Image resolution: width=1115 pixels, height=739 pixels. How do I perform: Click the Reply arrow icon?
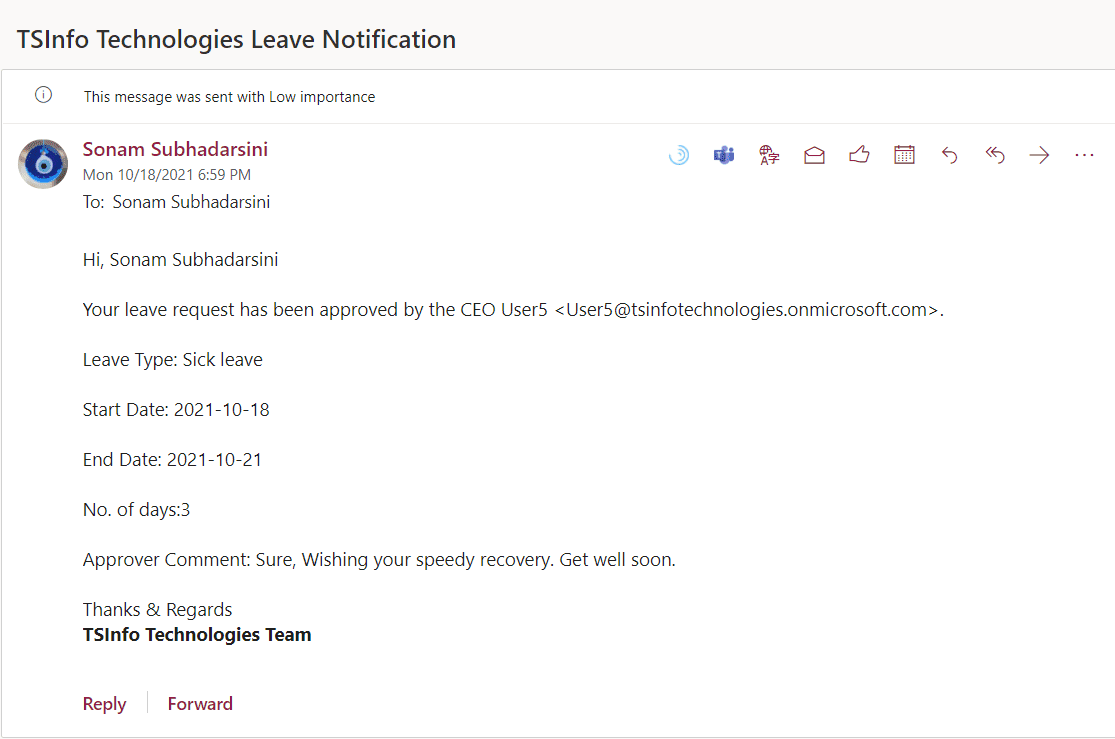coord(950,155)
